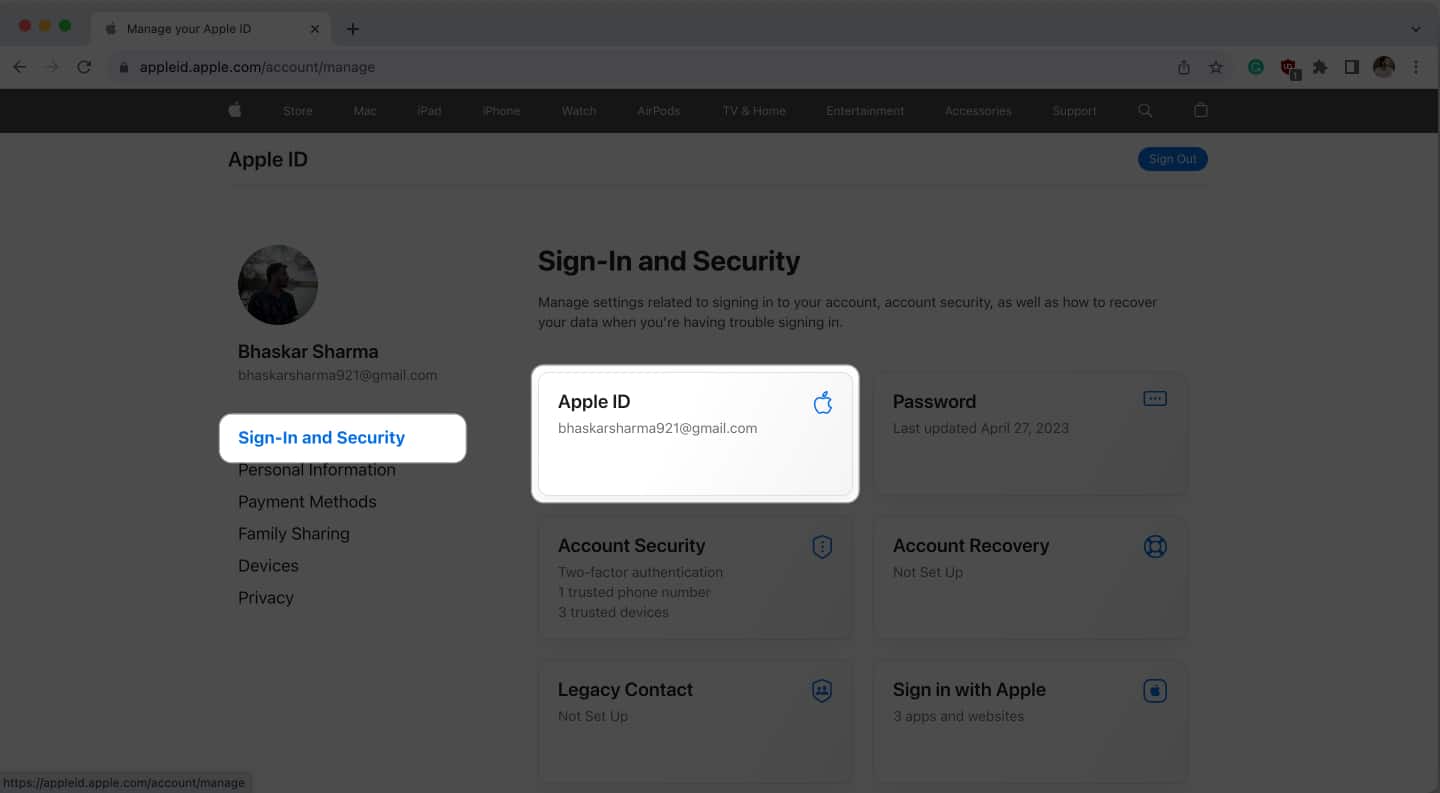This screenshot has width=1440, height=793.
Task: Open the shopping bag icon
Action: click(1201, 110)
